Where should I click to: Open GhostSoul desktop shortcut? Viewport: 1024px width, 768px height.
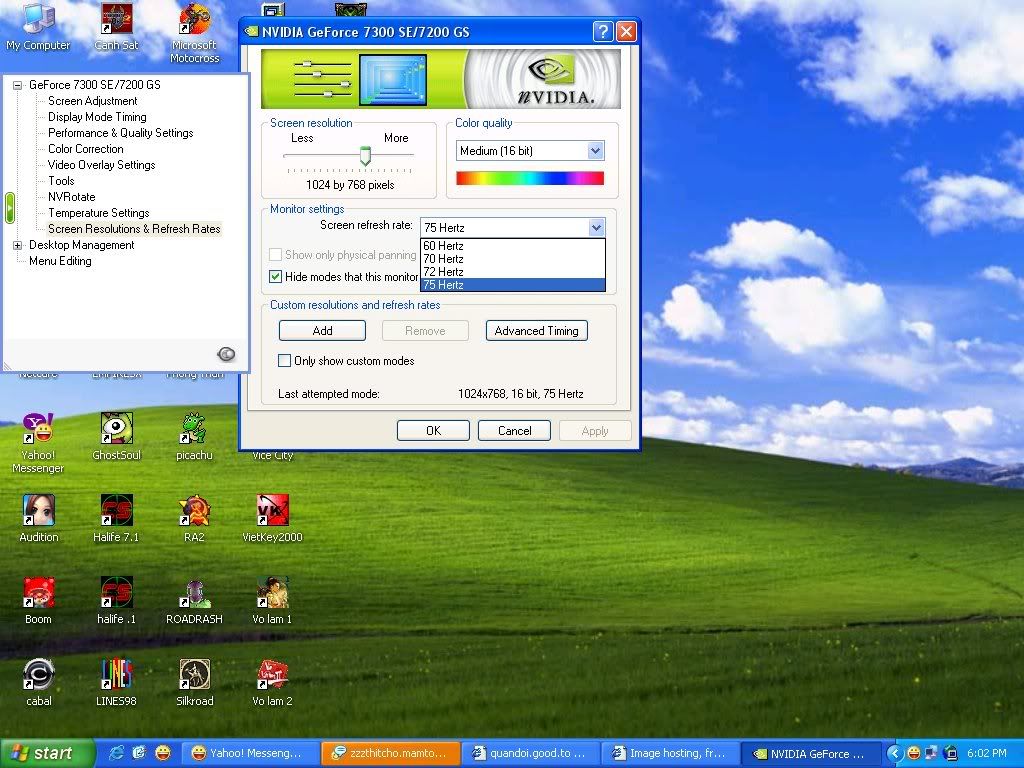(x=116, y=436)
